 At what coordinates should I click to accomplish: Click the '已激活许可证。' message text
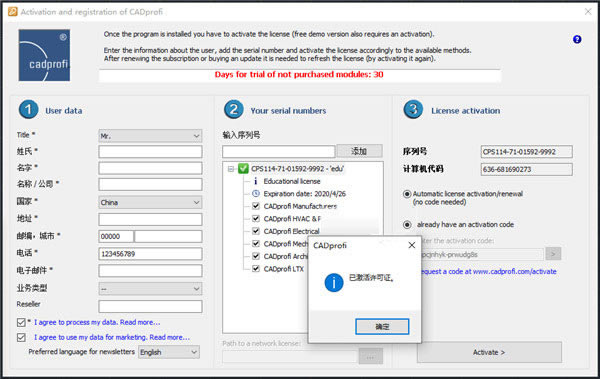(371, 278)
